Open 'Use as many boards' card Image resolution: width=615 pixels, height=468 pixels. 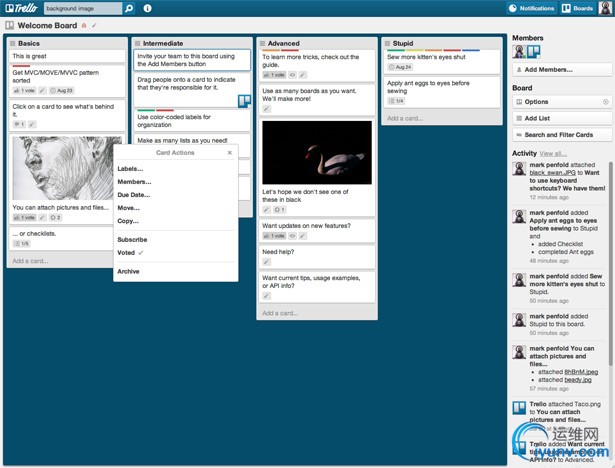(317, 100)
